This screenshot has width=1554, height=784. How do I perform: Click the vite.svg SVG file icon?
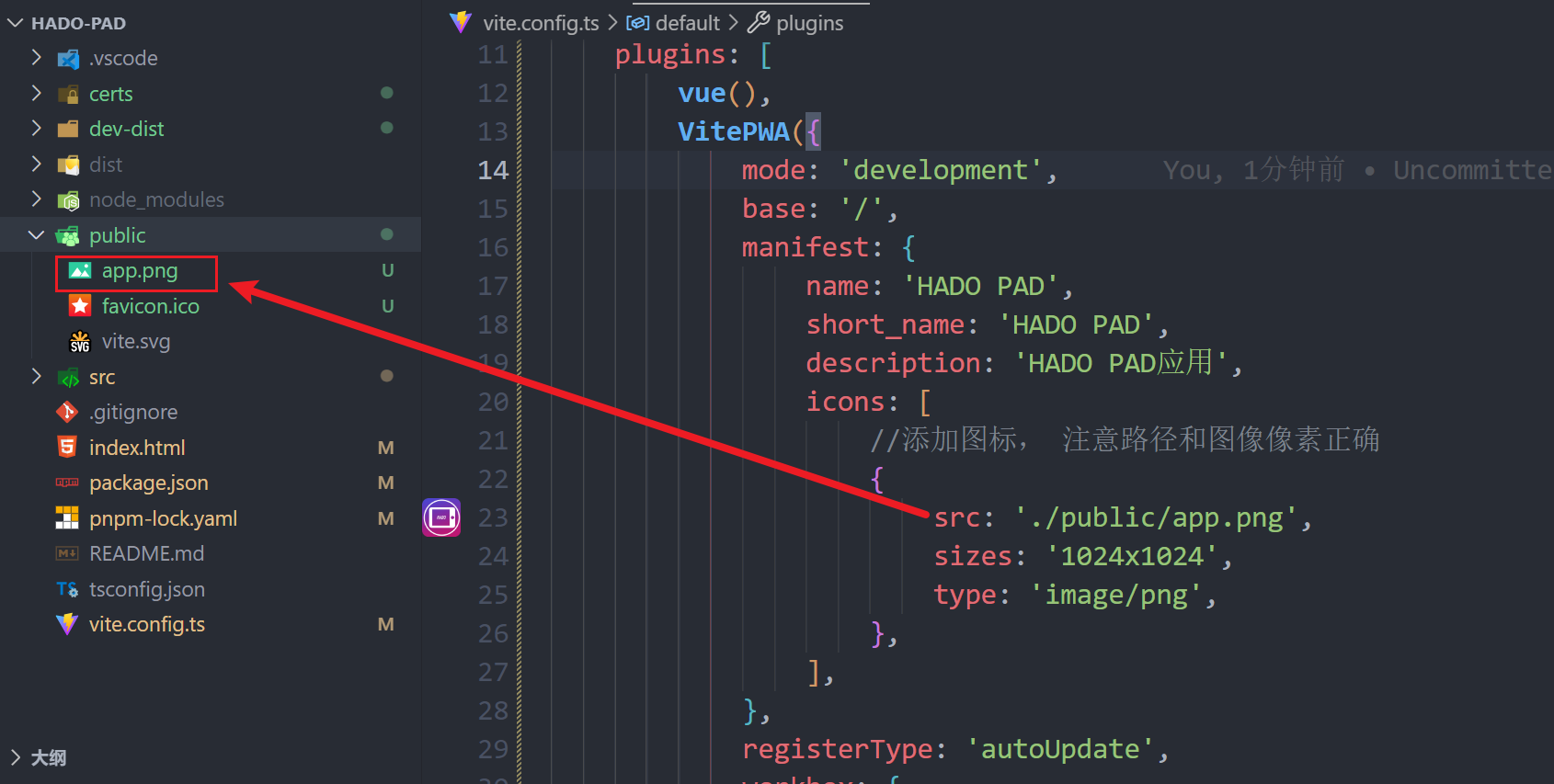80,342
